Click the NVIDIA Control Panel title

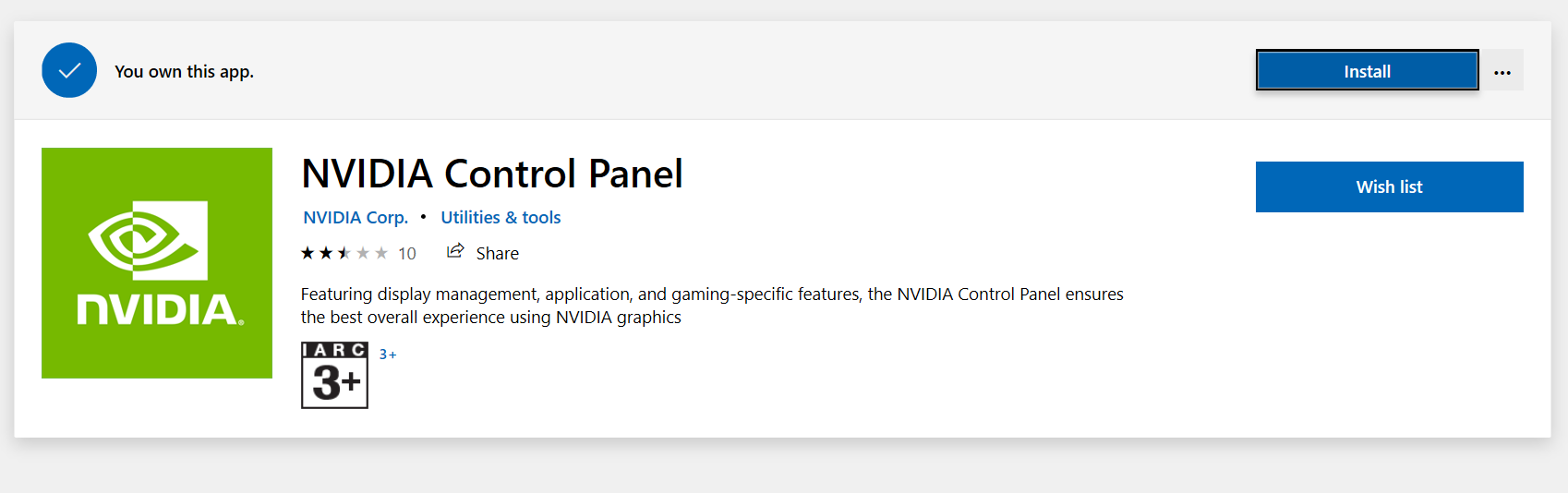492,174
